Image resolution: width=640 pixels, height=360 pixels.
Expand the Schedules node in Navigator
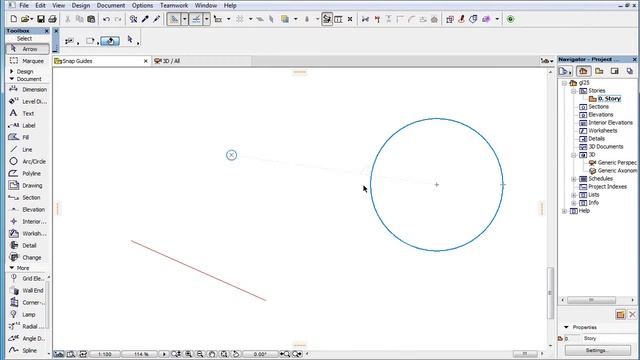573,179
